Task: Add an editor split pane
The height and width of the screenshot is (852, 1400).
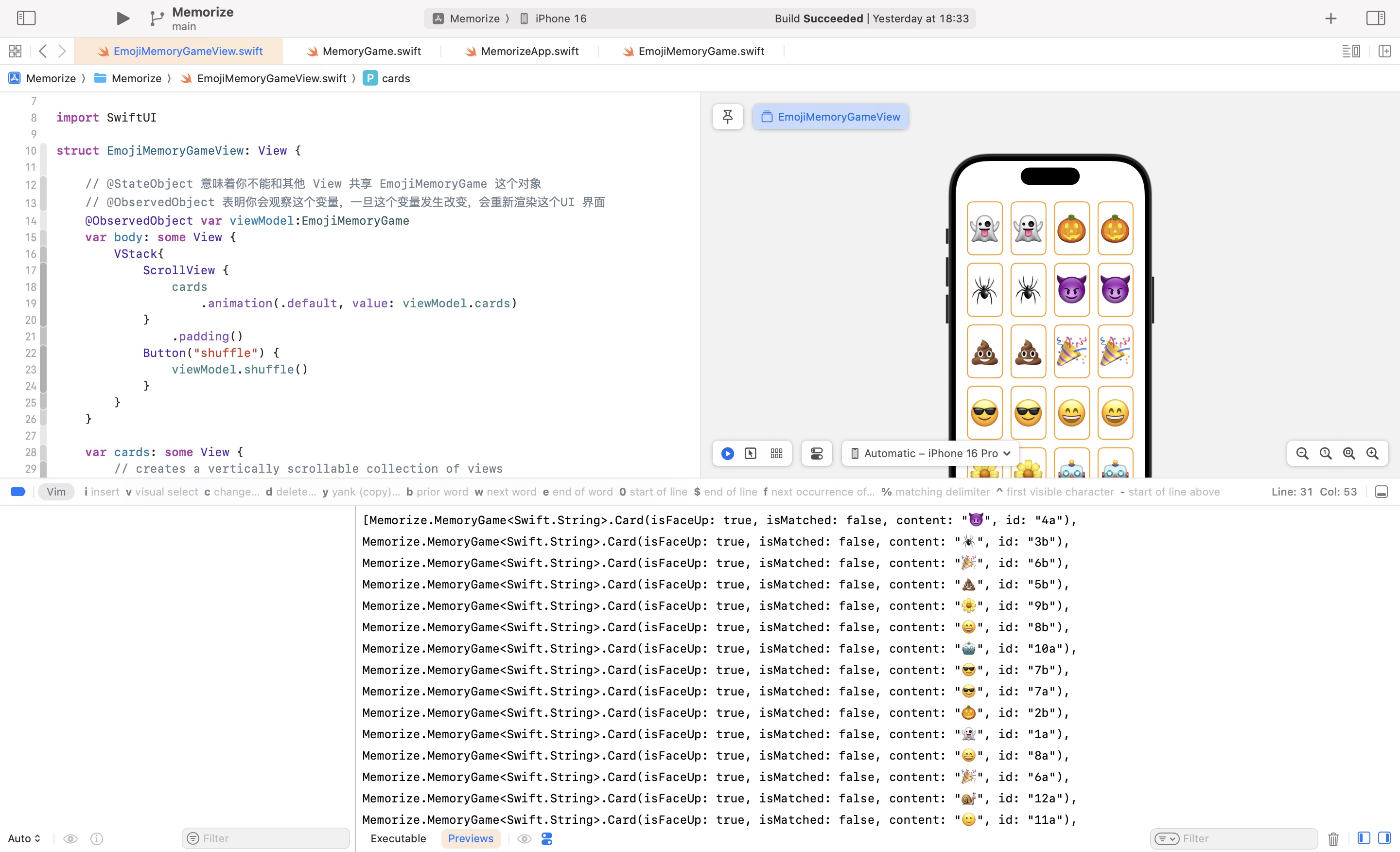Action: point(1384,51)
